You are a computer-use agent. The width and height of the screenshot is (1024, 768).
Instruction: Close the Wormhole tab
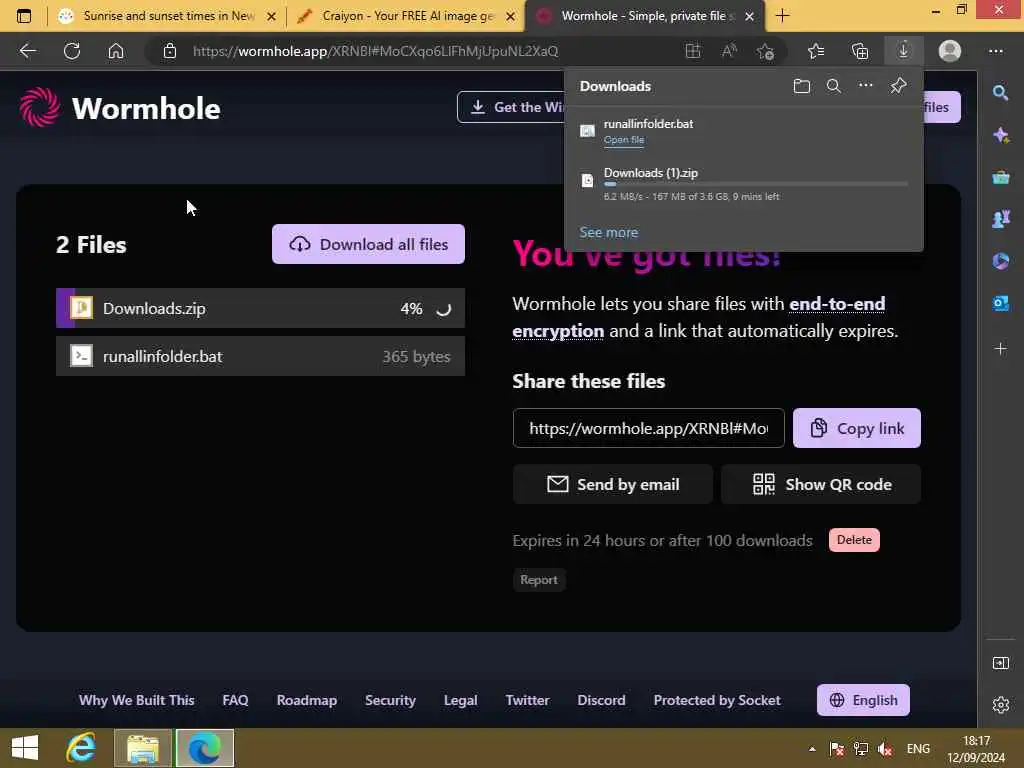coord(750,16)
